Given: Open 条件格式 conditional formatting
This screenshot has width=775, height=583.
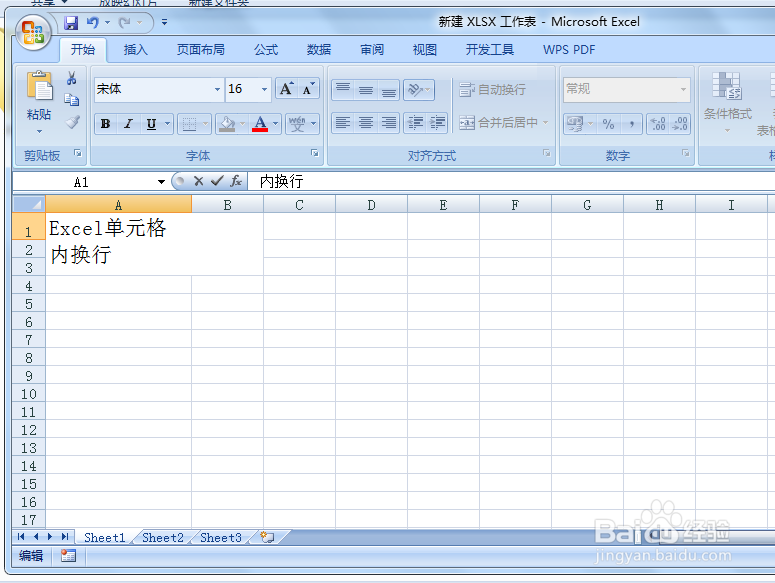Looking at the screenshot, I should [728, 102].
